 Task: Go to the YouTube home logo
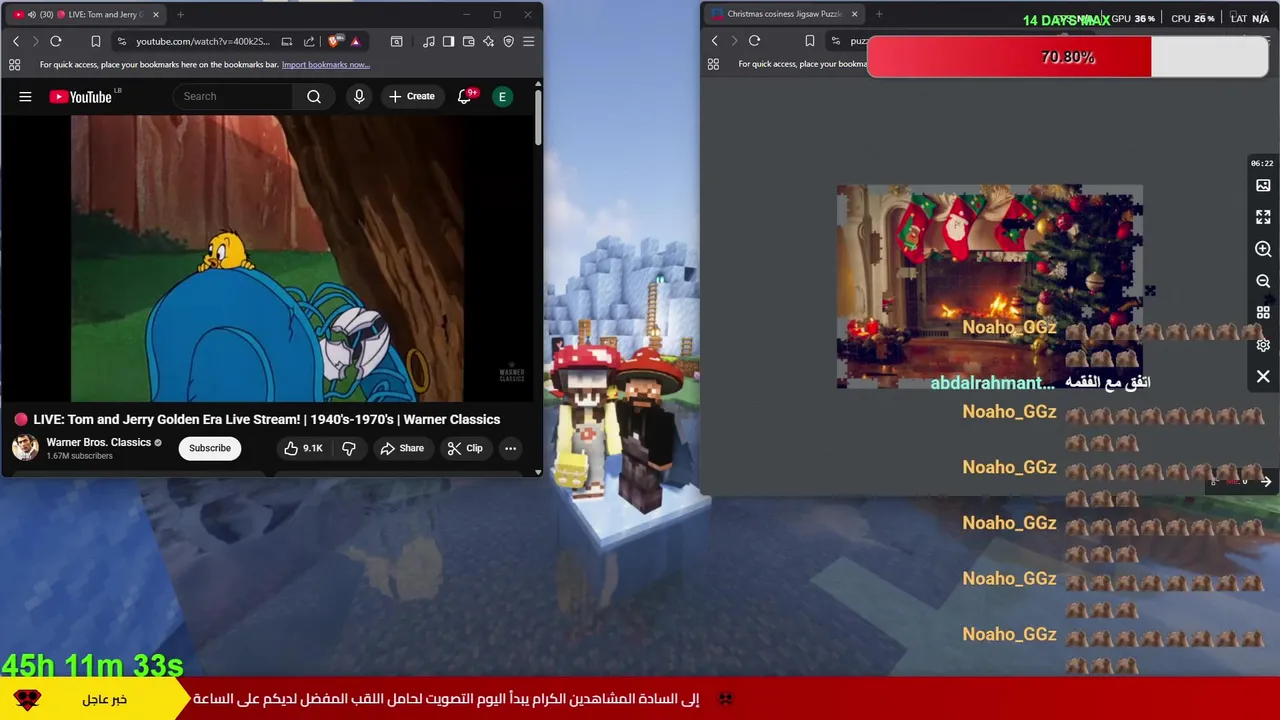point(81,97)
